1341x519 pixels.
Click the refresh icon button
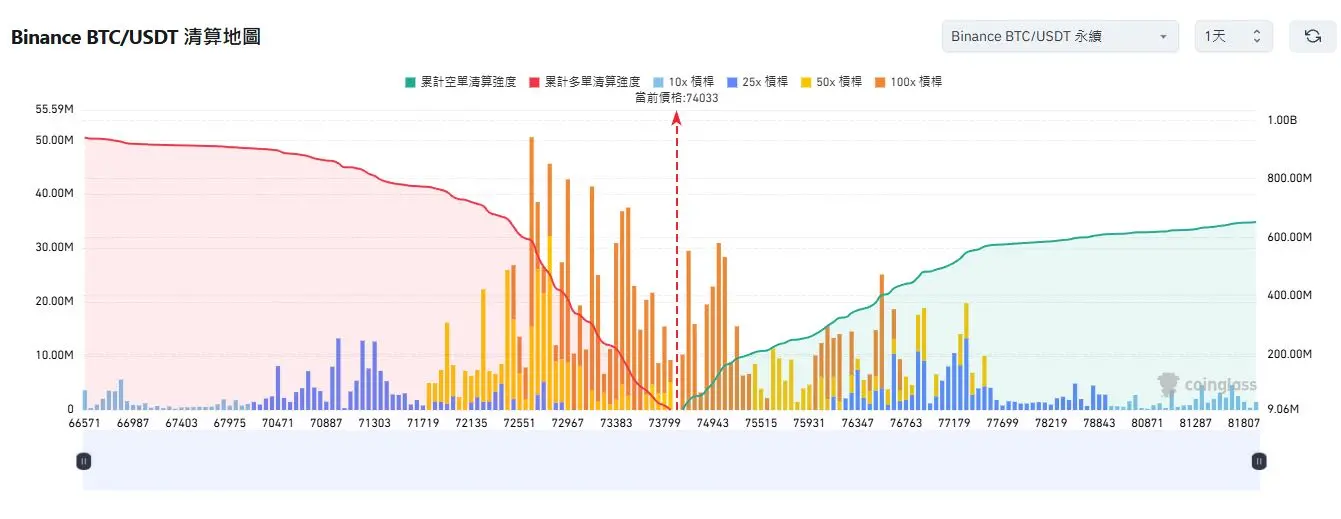pos(1313,36)
